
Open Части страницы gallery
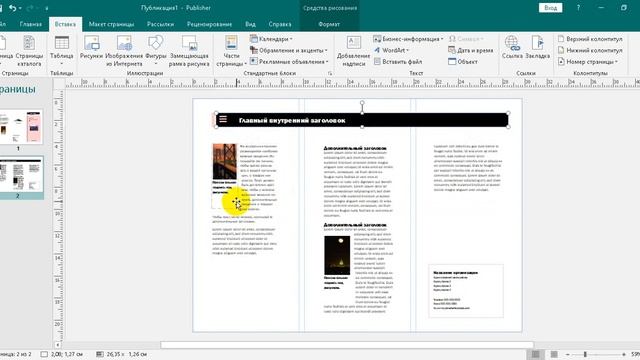click(x=231, y=51)
